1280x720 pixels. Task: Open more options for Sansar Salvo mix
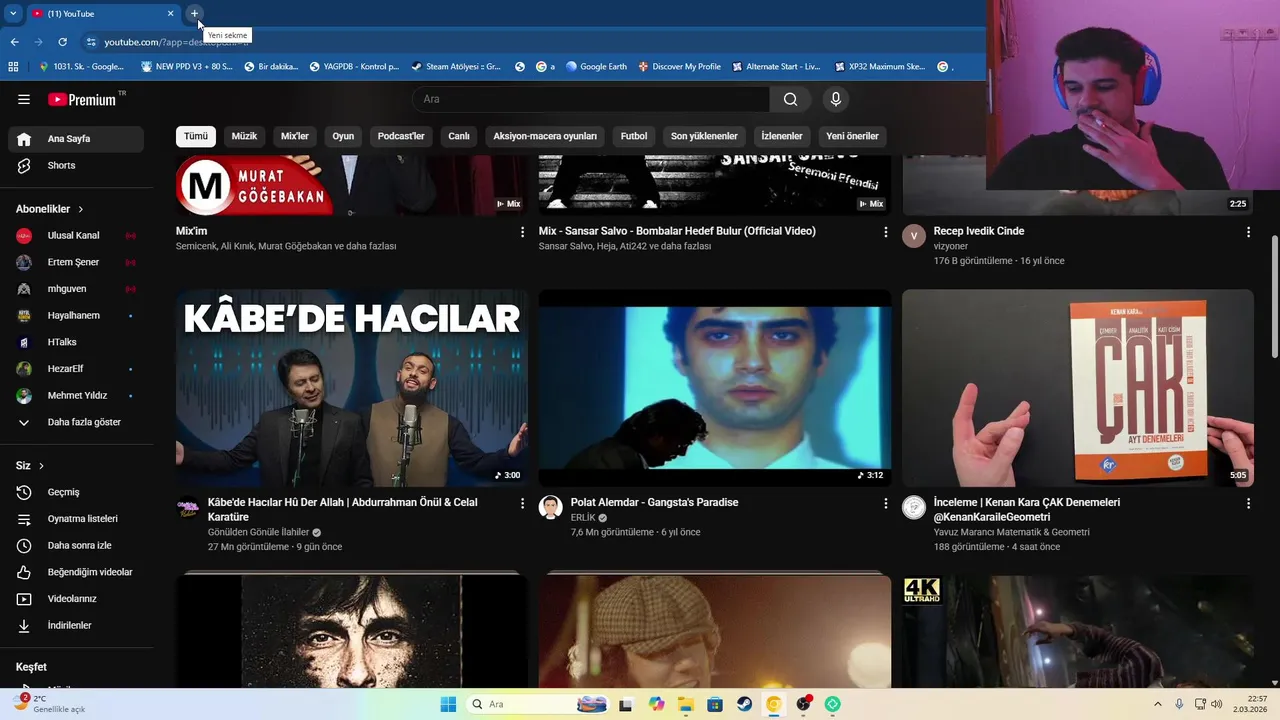[x=885, y=232]
